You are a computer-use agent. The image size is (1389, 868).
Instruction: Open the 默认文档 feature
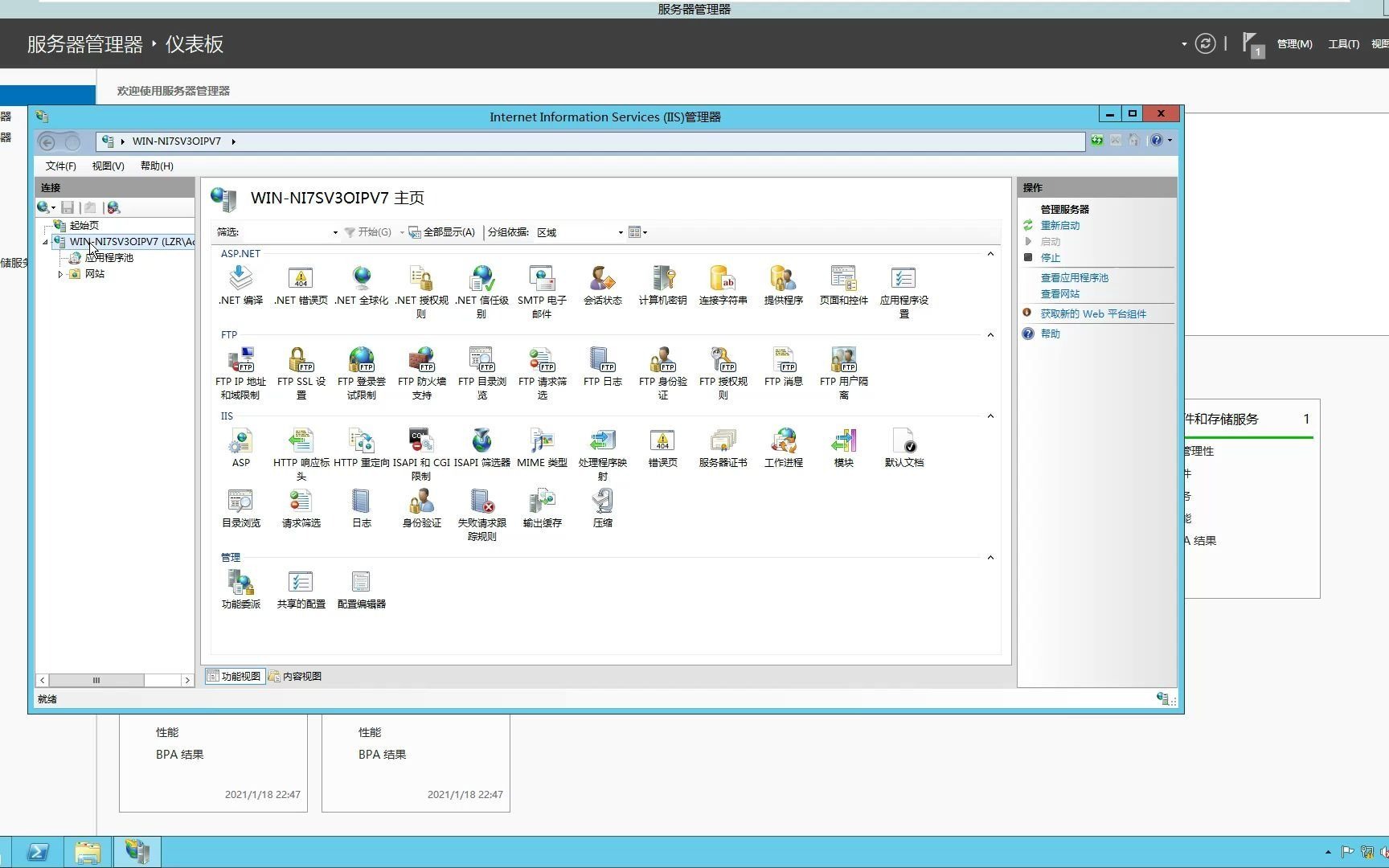pos(903,448)
